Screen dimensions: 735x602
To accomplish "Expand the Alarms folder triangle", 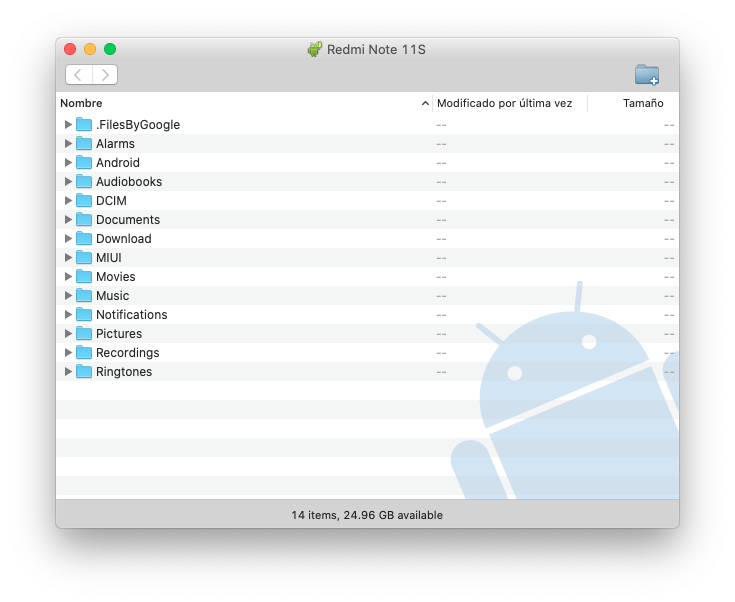I will point(68,143).
